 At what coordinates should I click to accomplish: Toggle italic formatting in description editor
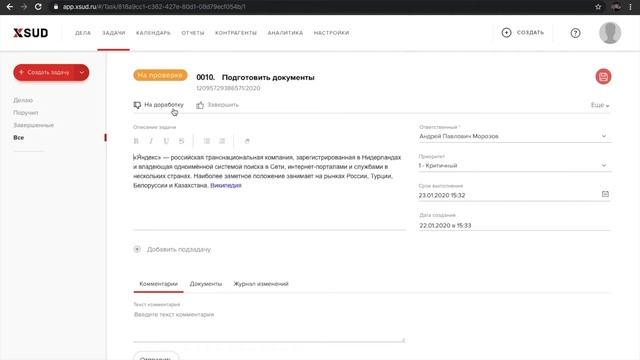[x=151, y=141]
